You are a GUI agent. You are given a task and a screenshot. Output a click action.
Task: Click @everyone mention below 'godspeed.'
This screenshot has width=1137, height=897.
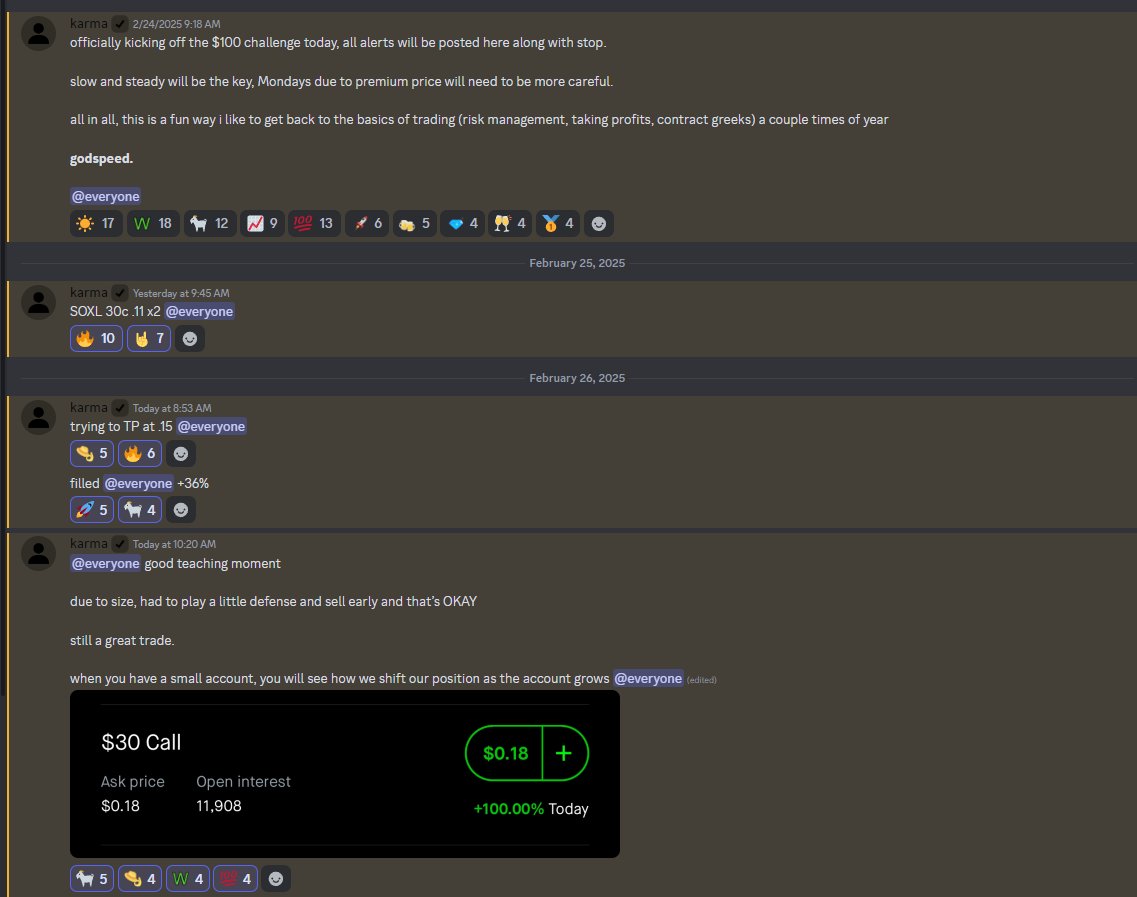pyautogui.click(x=105, y=197)
